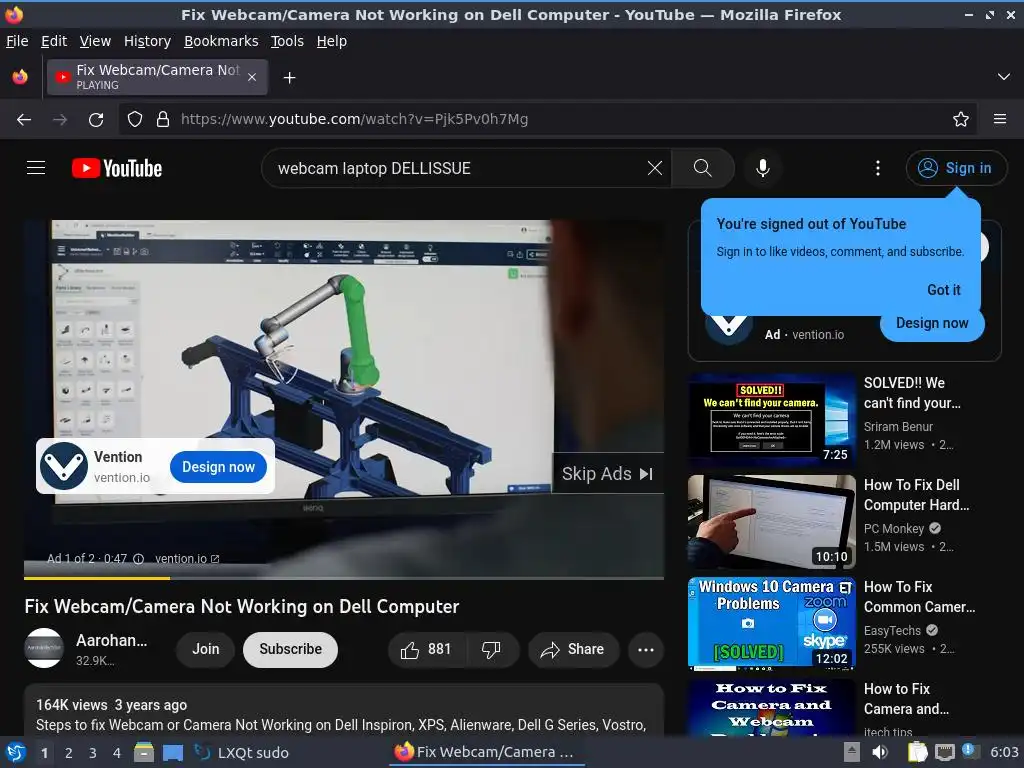Open the Tools menu

287,41
